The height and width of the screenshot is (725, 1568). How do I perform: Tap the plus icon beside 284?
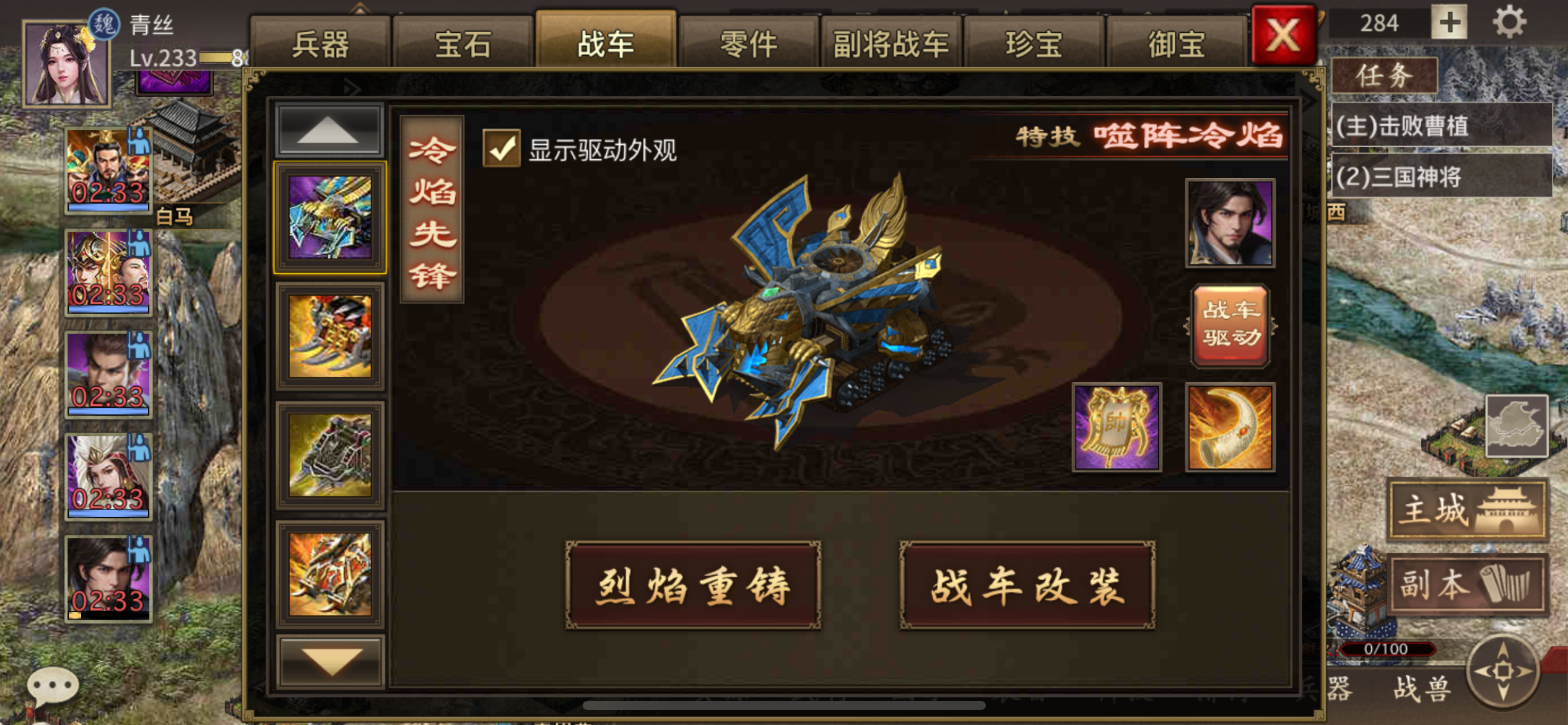(1449, 22)
